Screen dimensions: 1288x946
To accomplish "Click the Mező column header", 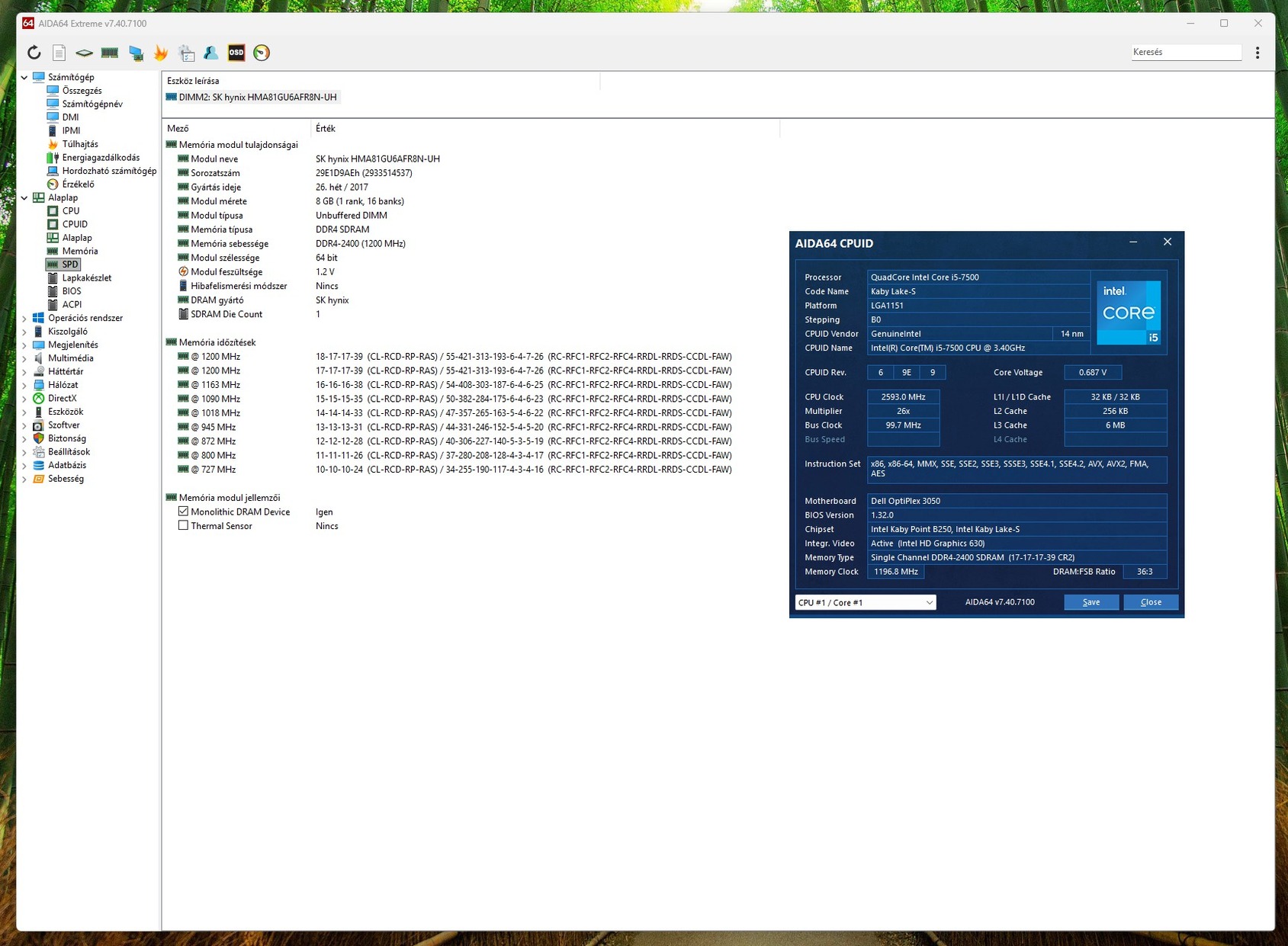I will click(x=237, y=129).
